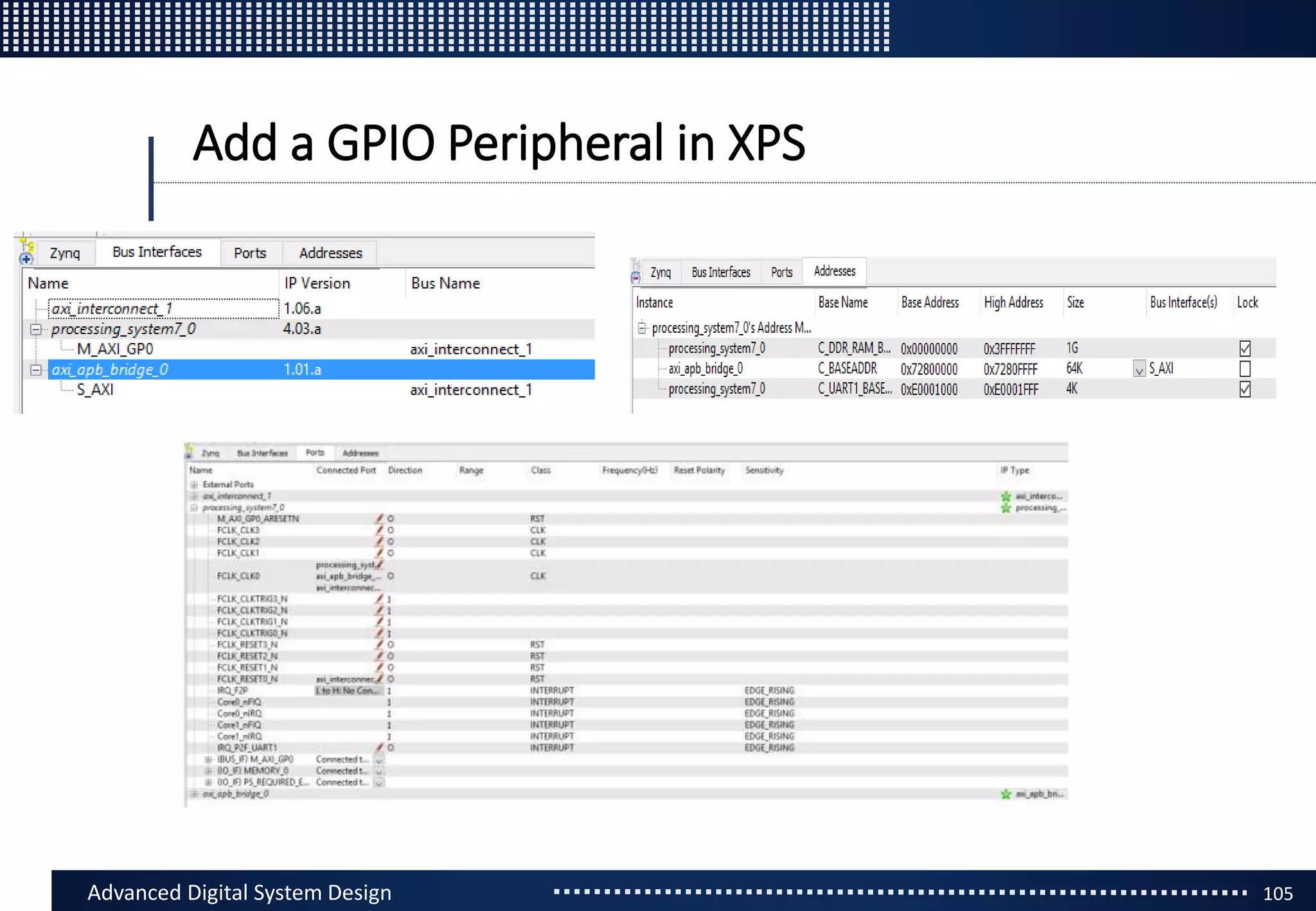Select Addresses tab in top-left panel
1316x911 pixels.
(330, 253)
